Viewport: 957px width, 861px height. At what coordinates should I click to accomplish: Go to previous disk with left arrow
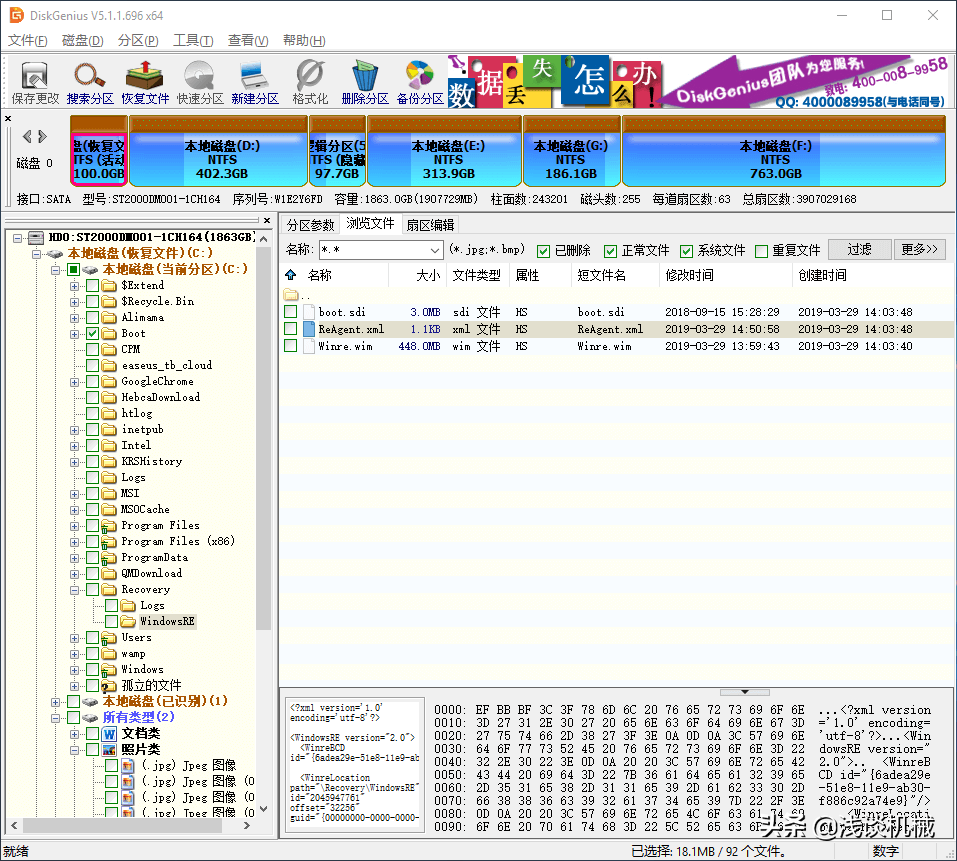pos(27,136)
